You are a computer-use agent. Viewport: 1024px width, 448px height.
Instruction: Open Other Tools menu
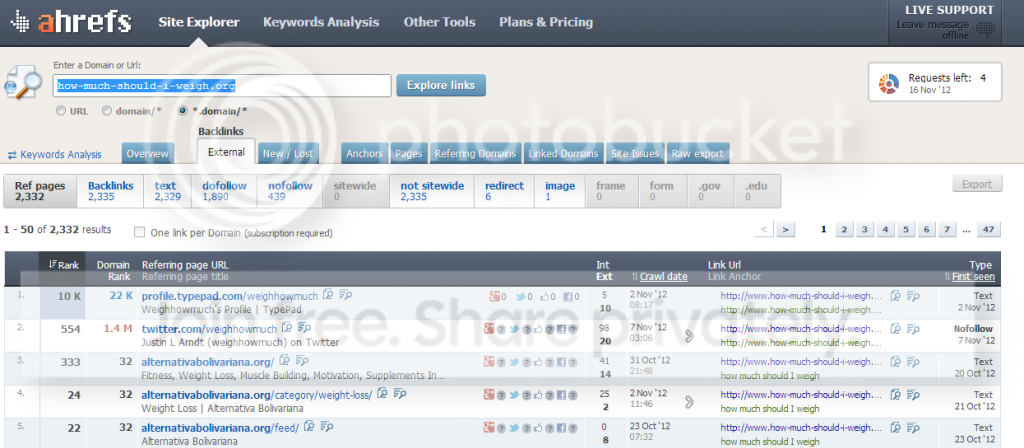[439, 22]
